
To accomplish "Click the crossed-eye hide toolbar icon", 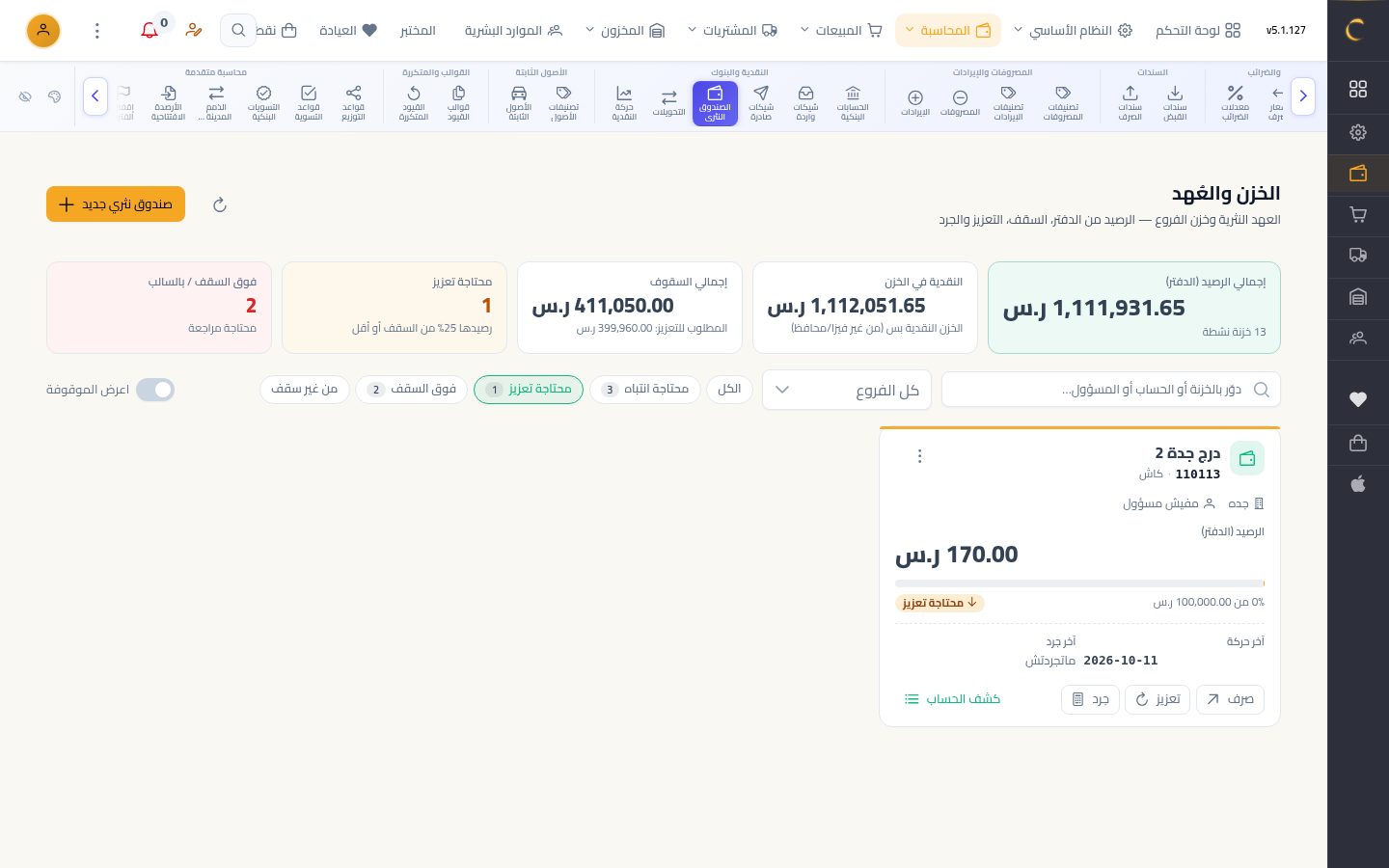I will tap(25, 96).
